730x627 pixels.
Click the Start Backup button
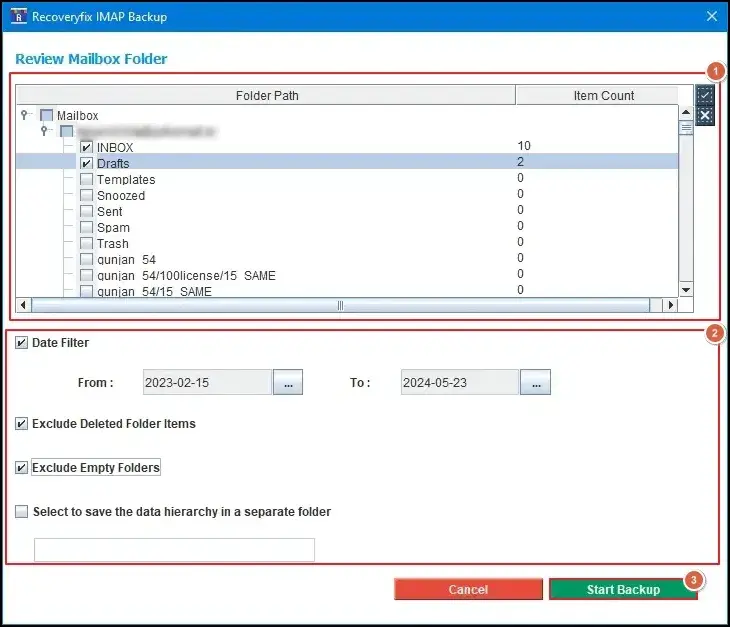click(x=623, y=589)
